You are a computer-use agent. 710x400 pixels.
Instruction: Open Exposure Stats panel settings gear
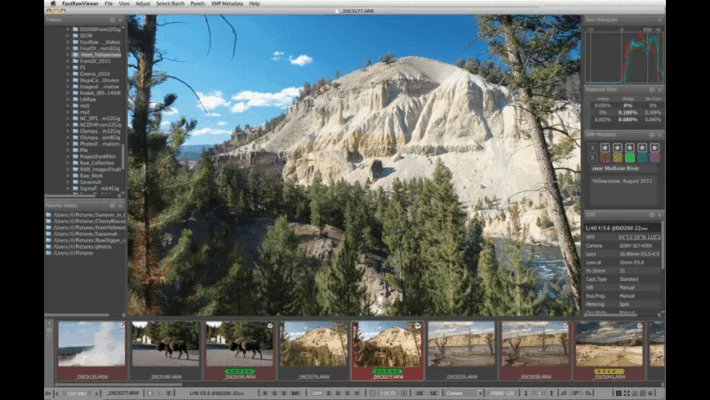pyautogui.click(x=652, y=90)
